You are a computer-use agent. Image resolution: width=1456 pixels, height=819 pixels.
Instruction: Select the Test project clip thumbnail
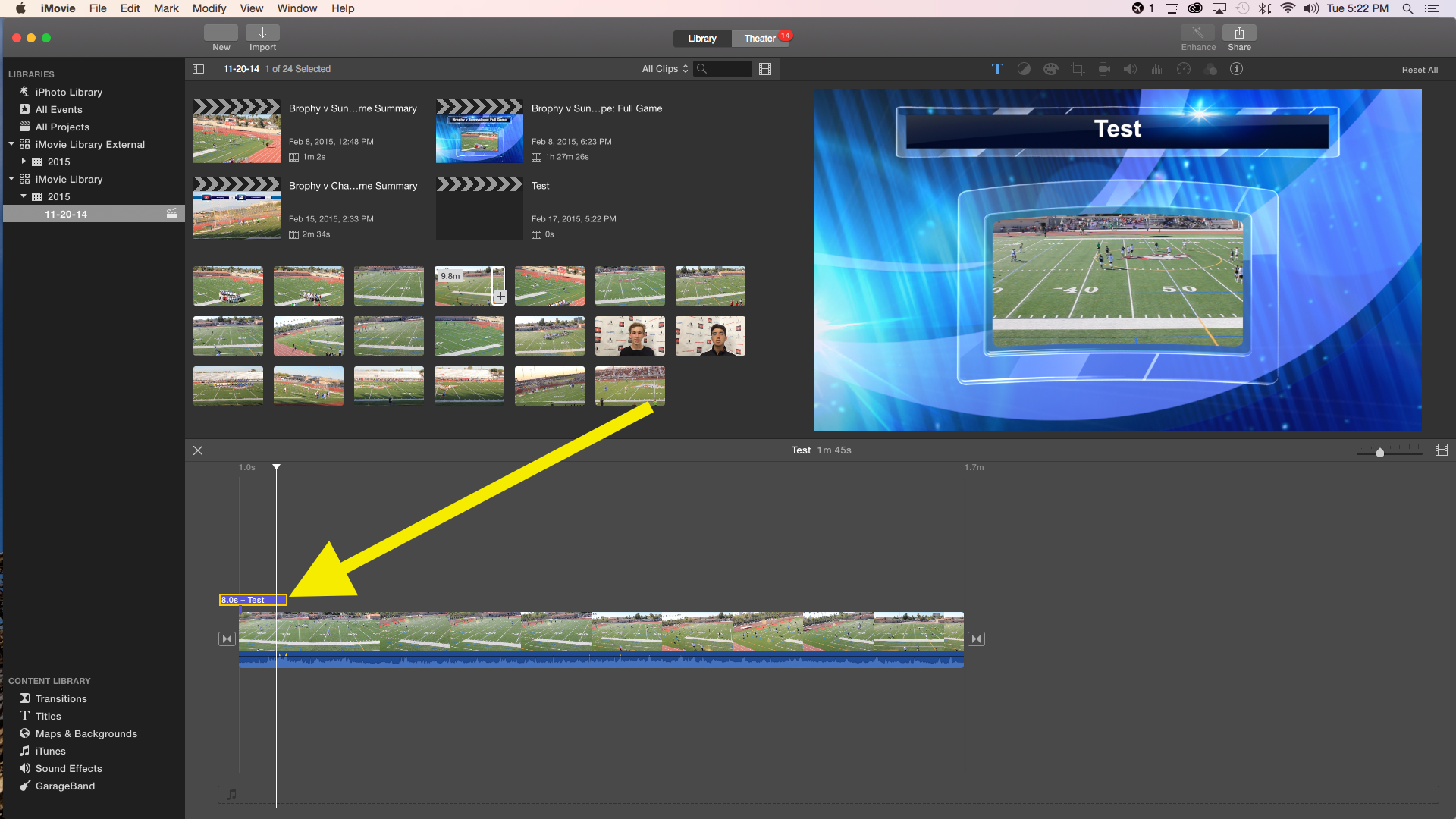tap(479, 206)
